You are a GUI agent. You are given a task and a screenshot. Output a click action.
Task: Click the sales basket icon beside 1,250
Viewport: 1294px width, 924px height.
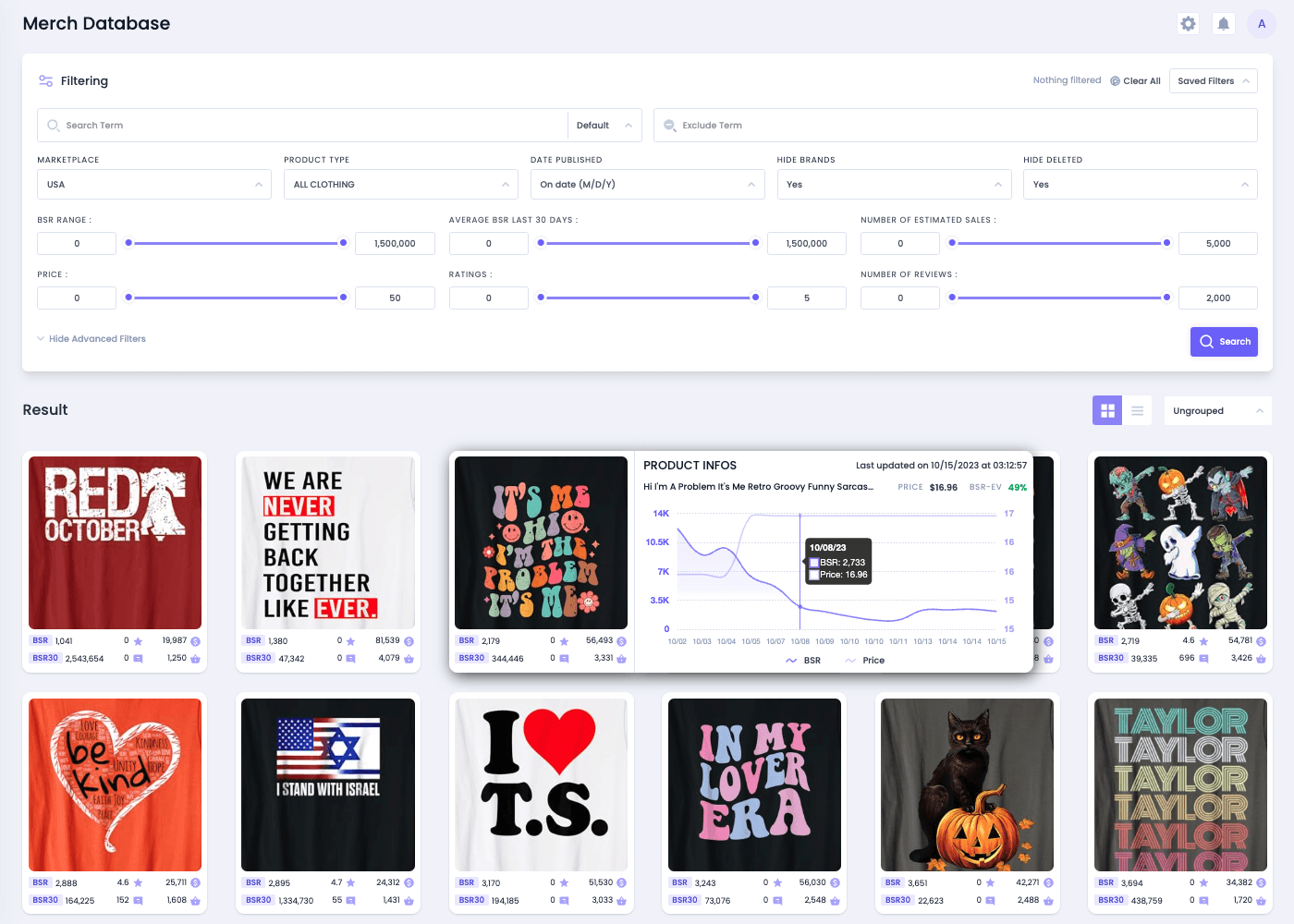[196, 659]
